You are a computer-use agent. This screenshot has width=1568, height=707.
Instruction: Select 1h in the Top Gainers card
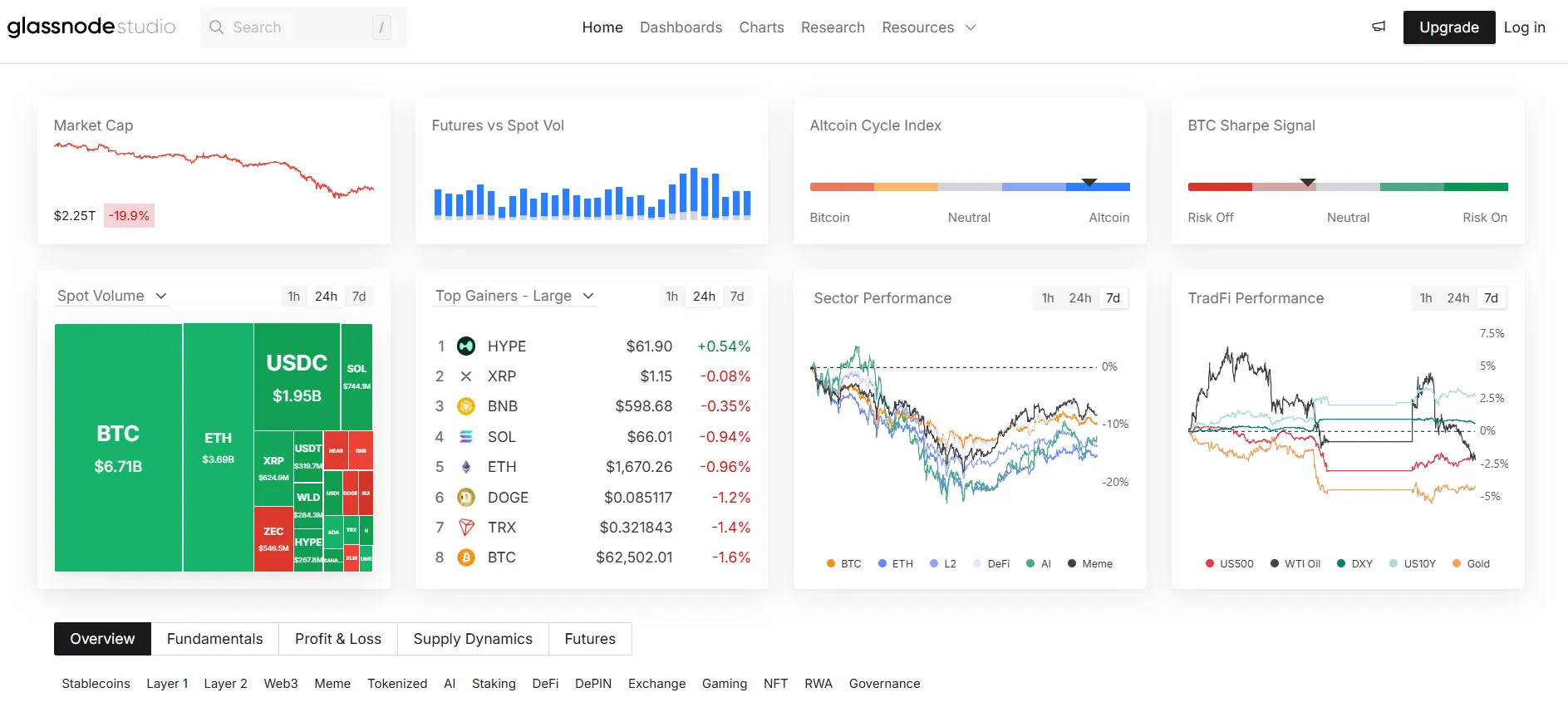click(671, 297)
